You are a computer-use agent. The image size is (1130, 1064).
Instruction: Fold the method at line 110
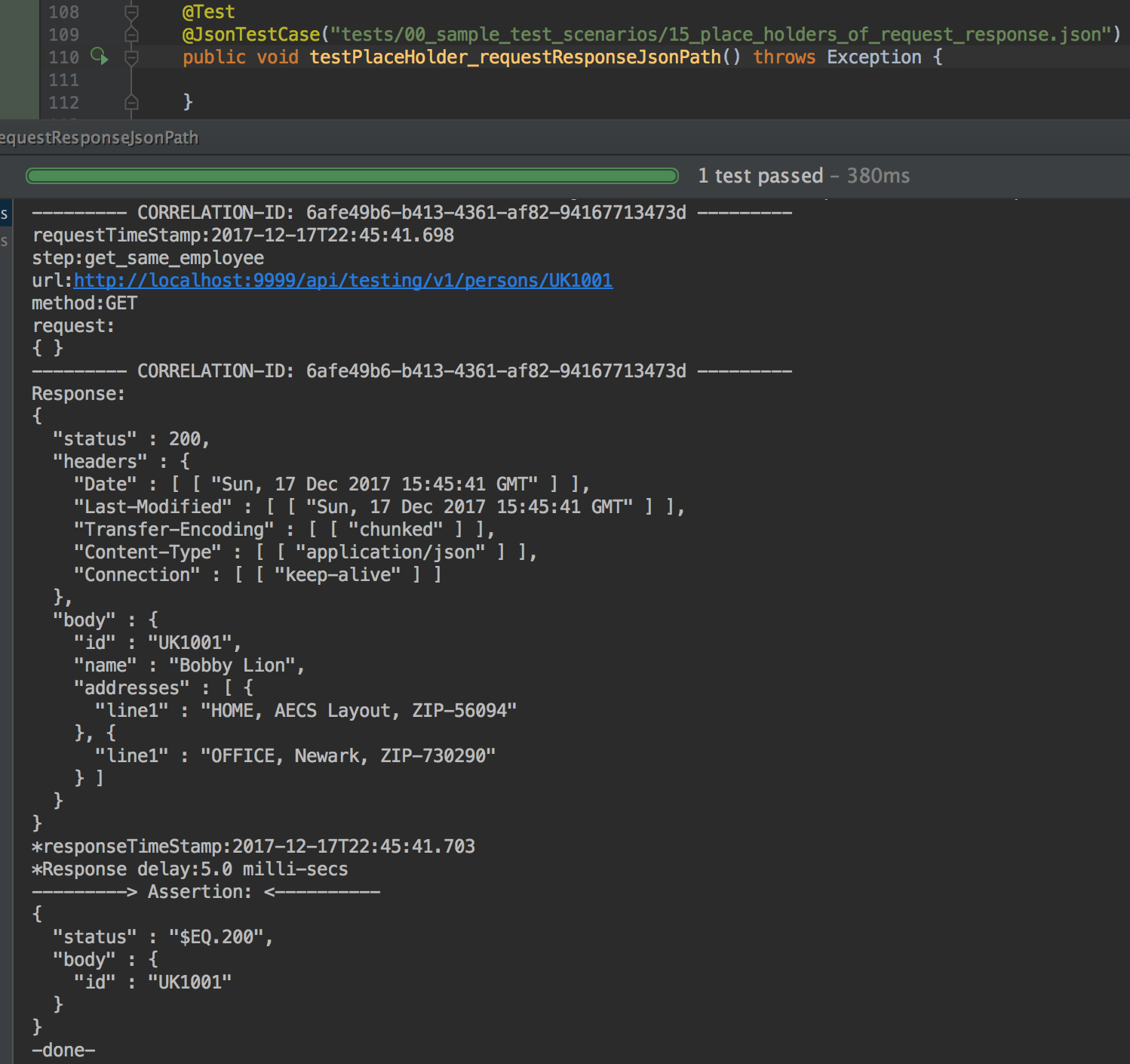[131, 57]
